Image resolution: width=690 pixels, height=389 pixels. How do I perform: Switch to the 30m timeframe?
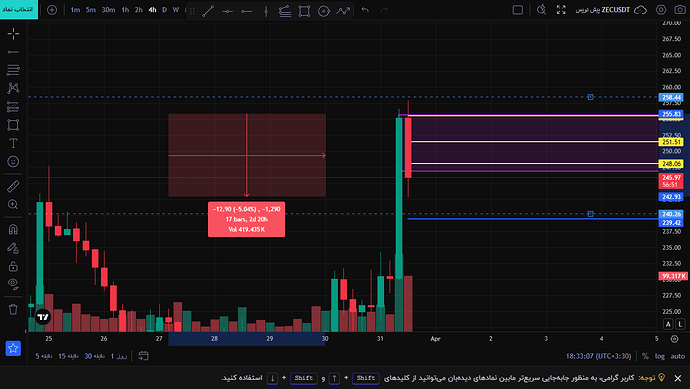click(108, 10)
